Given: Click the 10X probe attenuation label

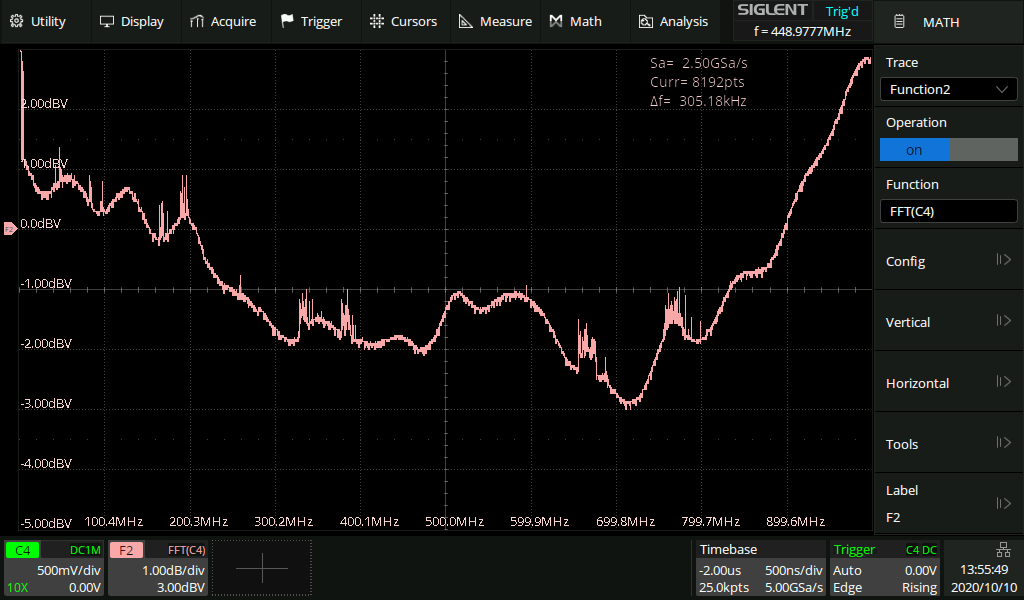Looking at the screenshot, I should tap(18, 588).
